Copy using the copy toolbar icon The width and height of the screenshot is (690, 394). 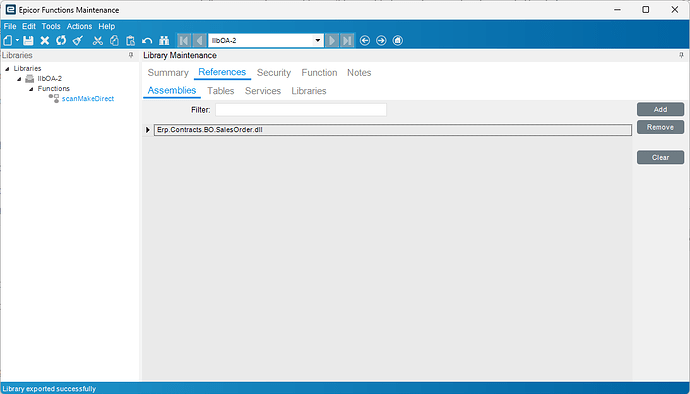114,41
